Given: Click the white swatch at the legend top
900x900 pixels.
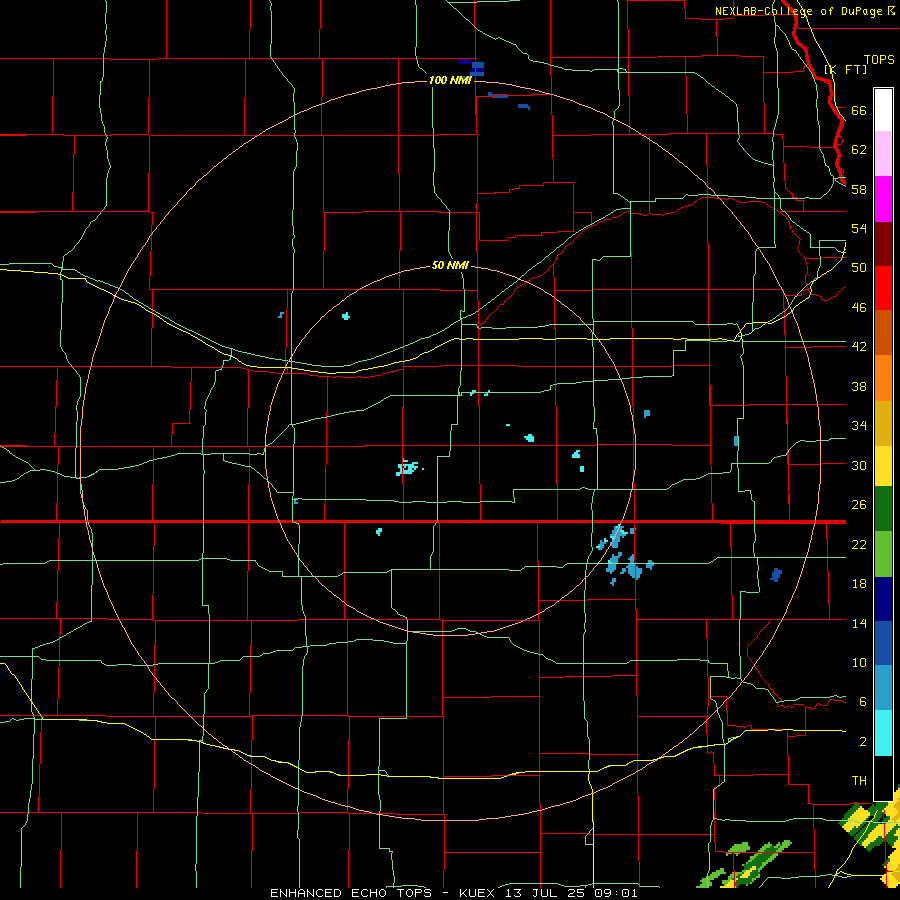Looking at the screenshot, I should pos(883,110).
